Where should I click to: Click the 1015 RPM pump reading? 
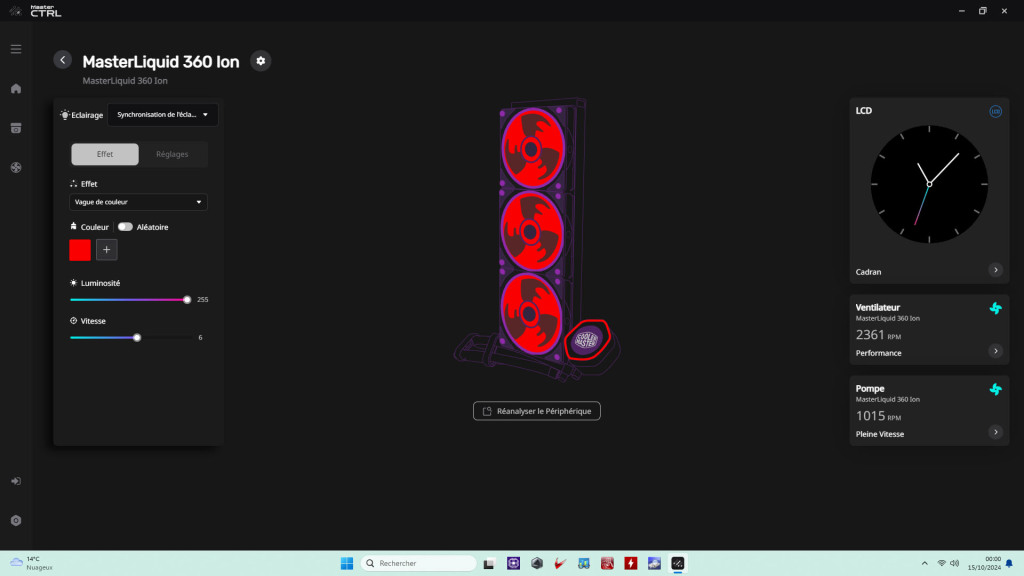(x=878, y=416)
